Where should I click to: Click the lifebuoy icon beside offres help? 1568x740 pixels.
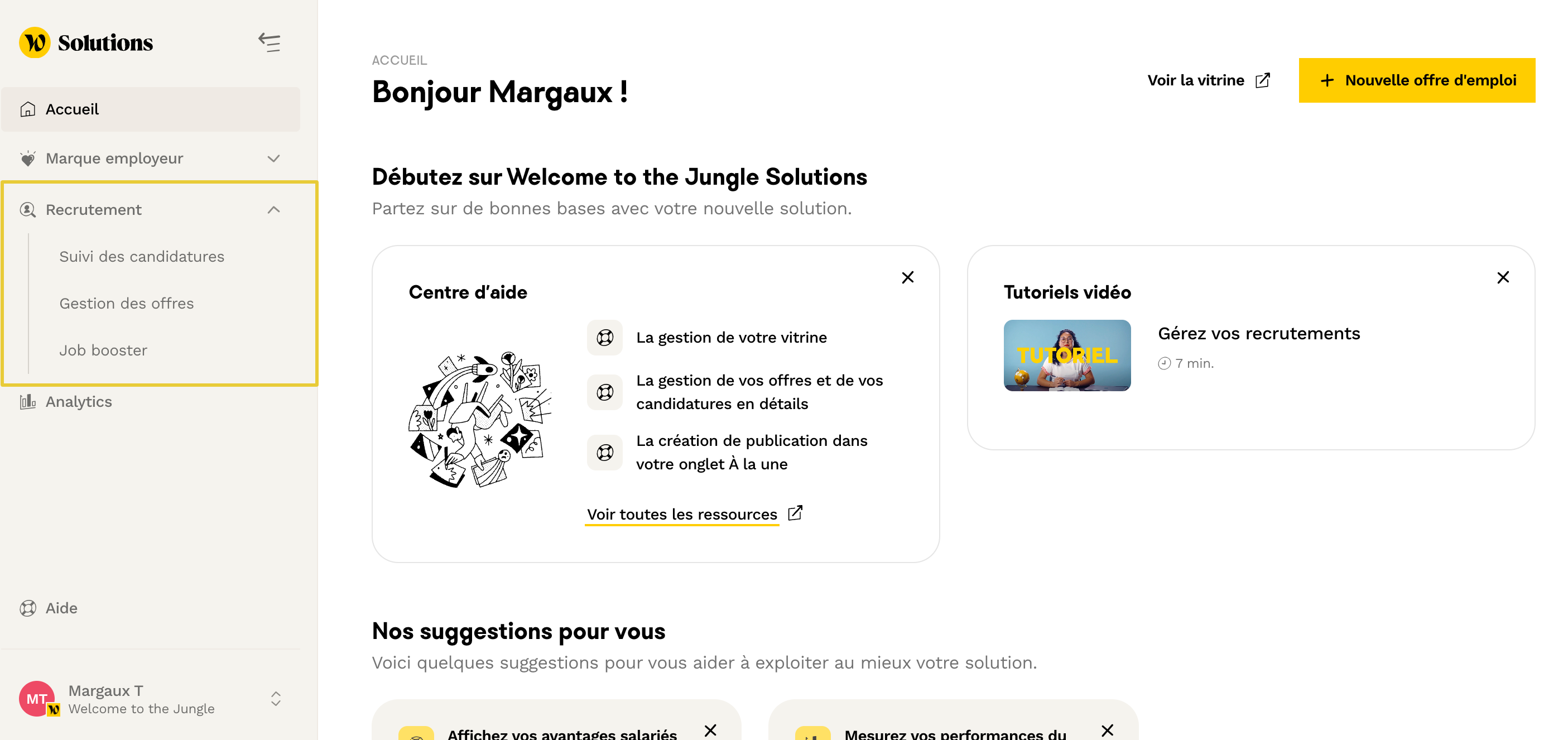pos(604,392)
